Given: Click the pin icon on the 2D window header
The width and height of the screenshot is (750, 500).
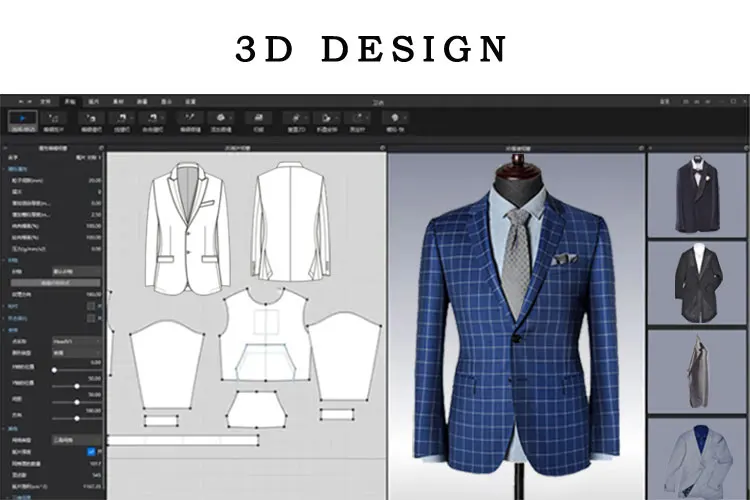Looking at the screenshot, I should tap(380, 148).
